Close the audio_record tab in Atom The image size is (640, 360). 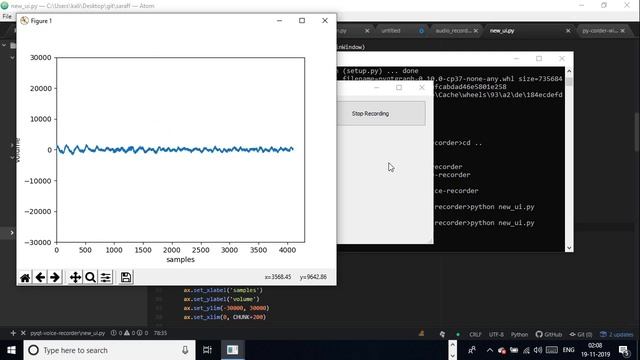pos(476,31)
